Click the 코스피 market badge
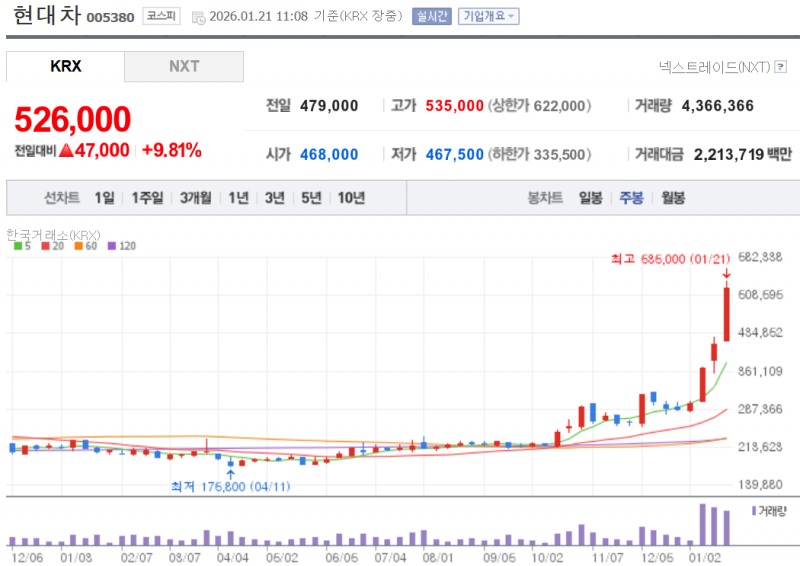The width and height of the screenshot is (800, 566). (x=161, y=16)
